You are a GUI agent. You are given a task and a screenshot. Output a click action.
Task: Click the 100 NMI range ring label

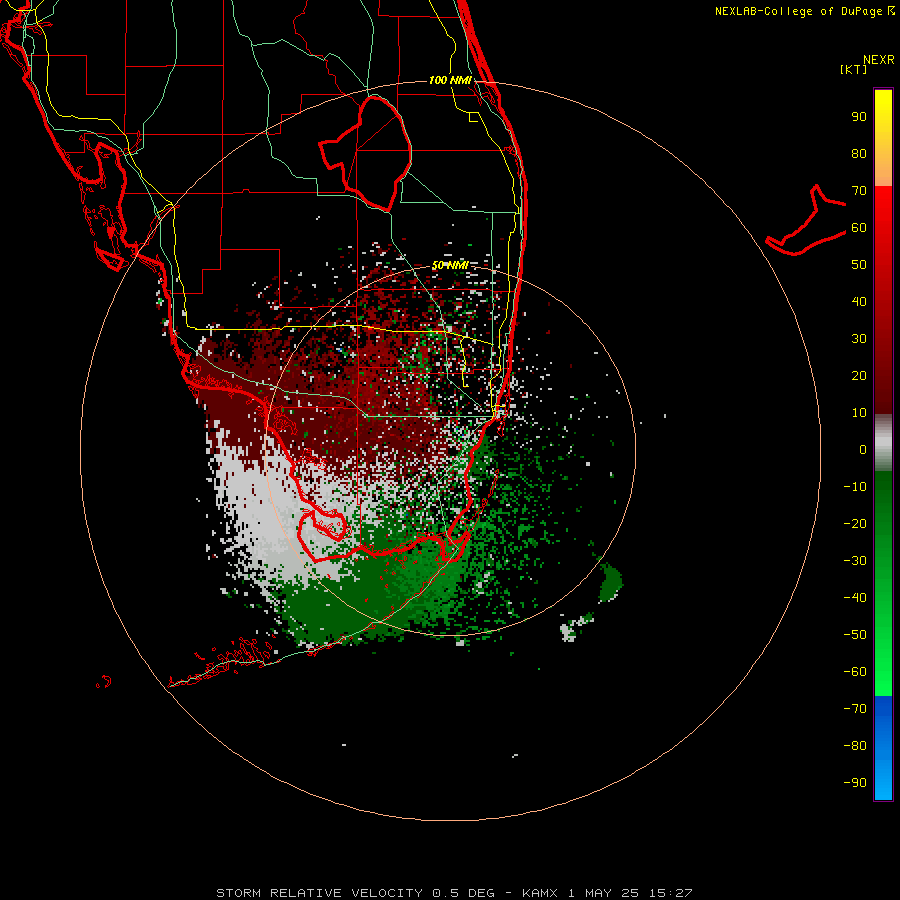[x=450, y=80]
